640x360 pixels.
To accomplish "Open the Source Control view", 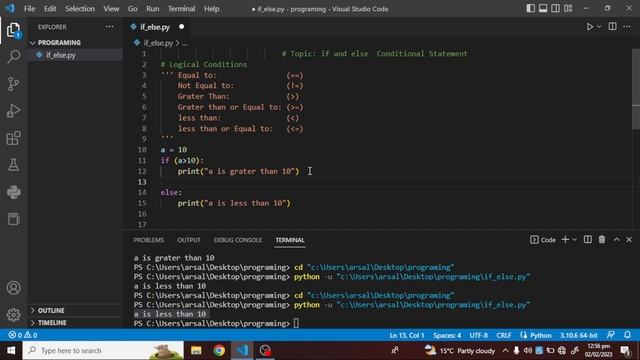I will 13,84.
